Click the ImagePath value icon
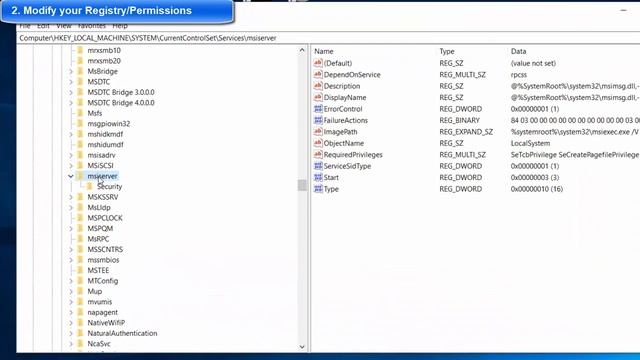The width and height of the screenshot is (640, 360). pyautogui.click(x=318, y=131)
